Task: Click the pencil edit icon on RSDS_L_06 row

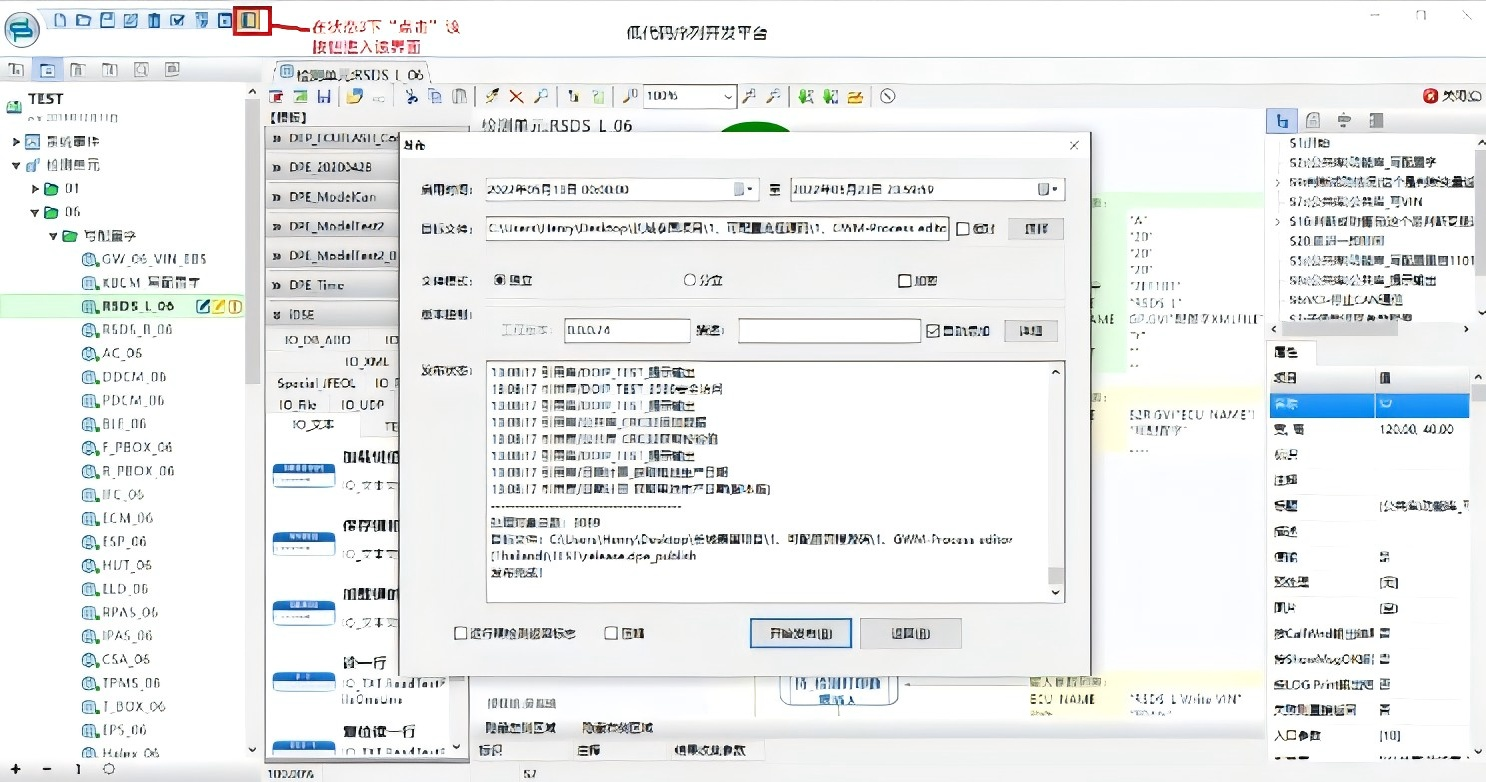Action: [x=204, y=306]
